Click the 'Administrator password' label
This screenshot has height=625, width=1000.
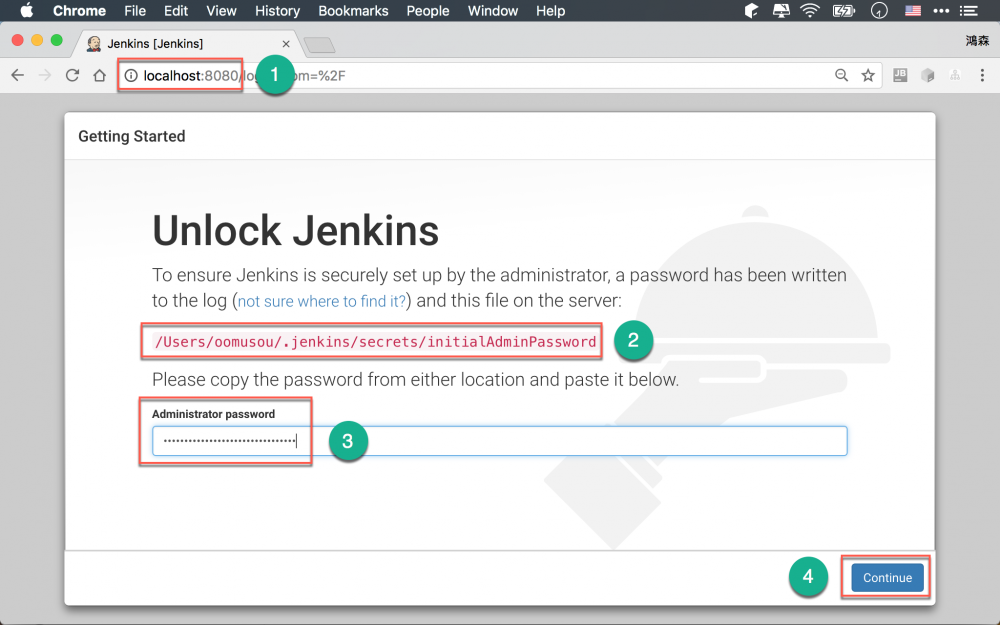(214, 414)
